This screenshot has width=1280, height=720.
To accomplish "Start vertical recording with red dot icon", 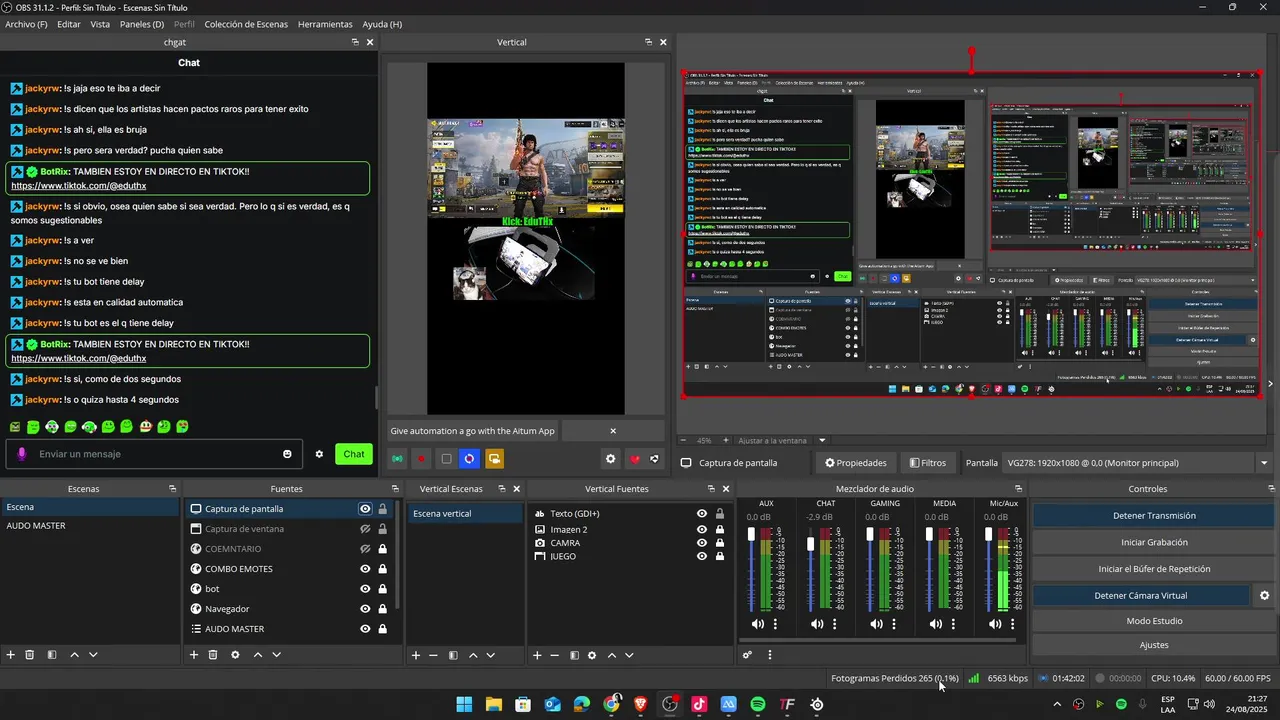I will point(422,459).
